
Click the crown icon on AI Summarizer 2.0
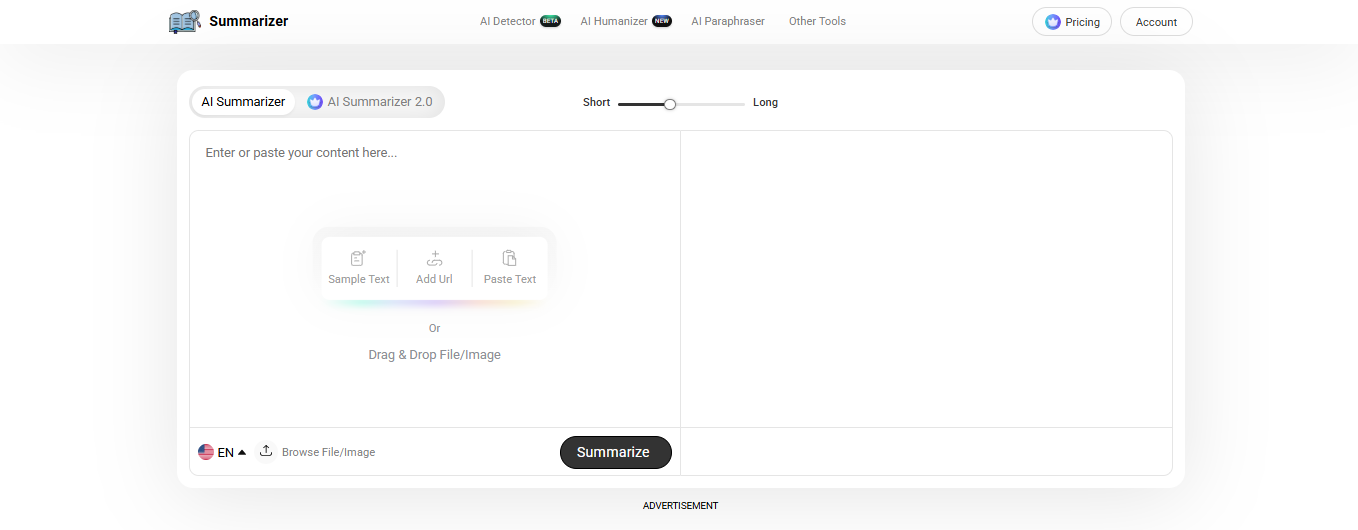315,102
